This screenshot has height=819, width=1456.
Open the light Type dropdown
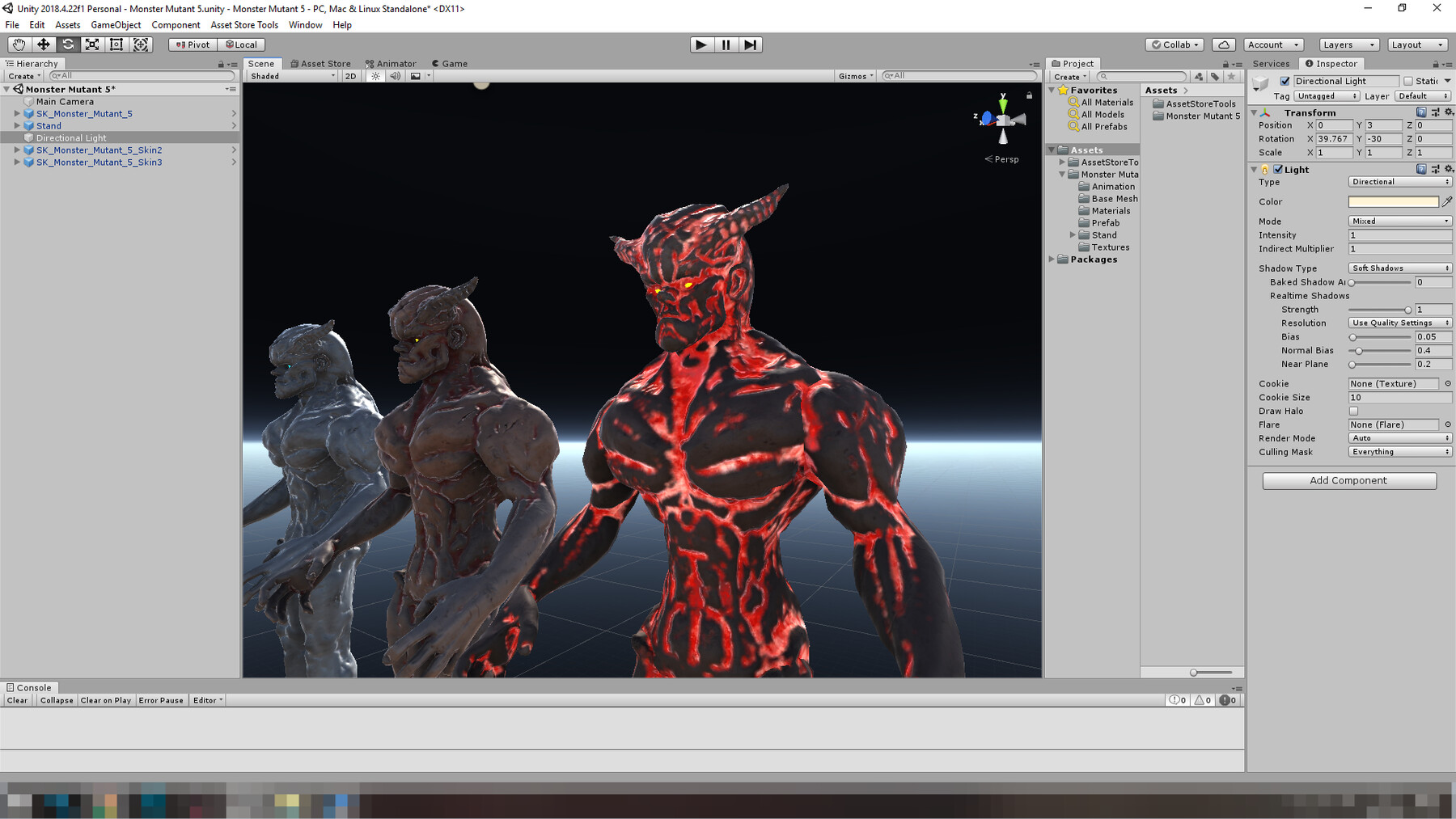pyautogui.click(x=1399, y=182)
